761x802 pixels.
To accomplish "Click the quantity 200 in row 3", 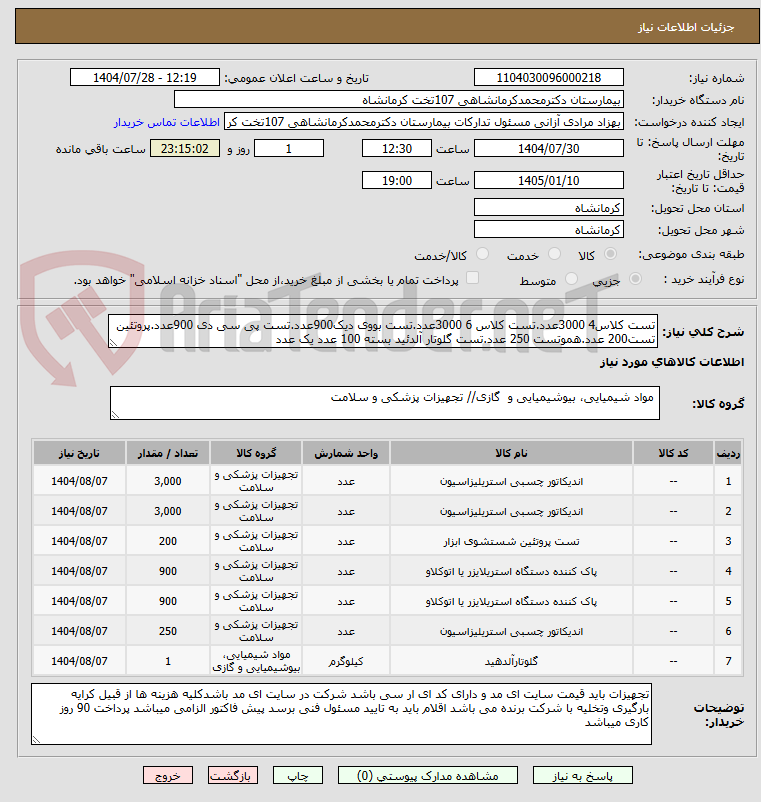I will click(168, 541).
